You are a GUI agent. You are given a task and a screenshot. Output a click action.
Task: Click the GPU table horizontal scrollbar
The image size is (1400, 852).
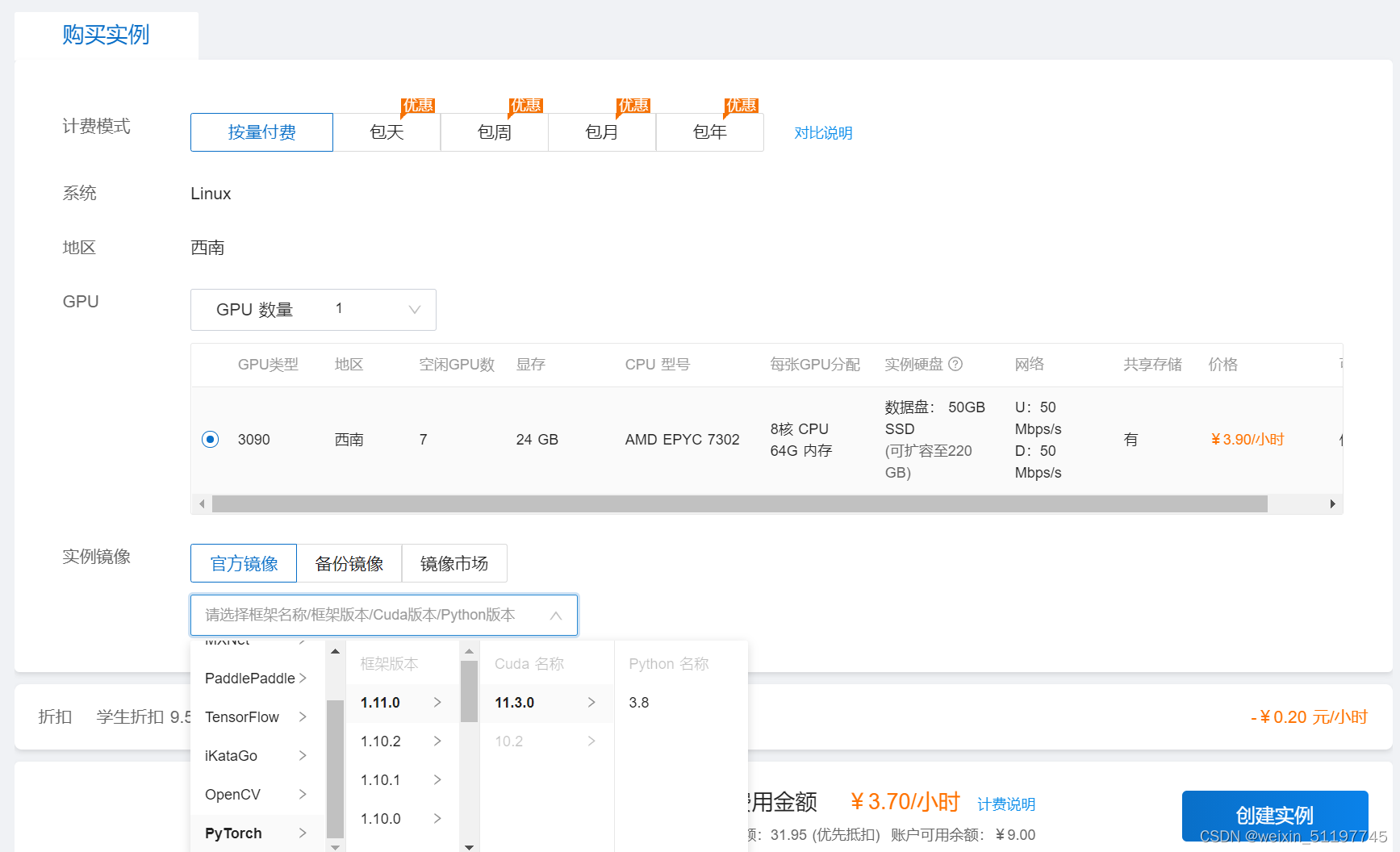pos(739,504)
